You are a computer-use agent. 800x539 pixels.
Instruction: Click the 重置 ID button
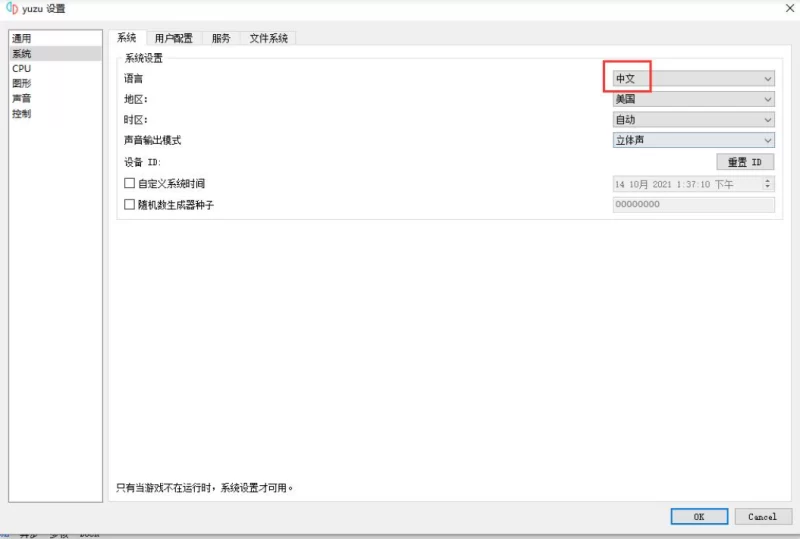point(745,162)
